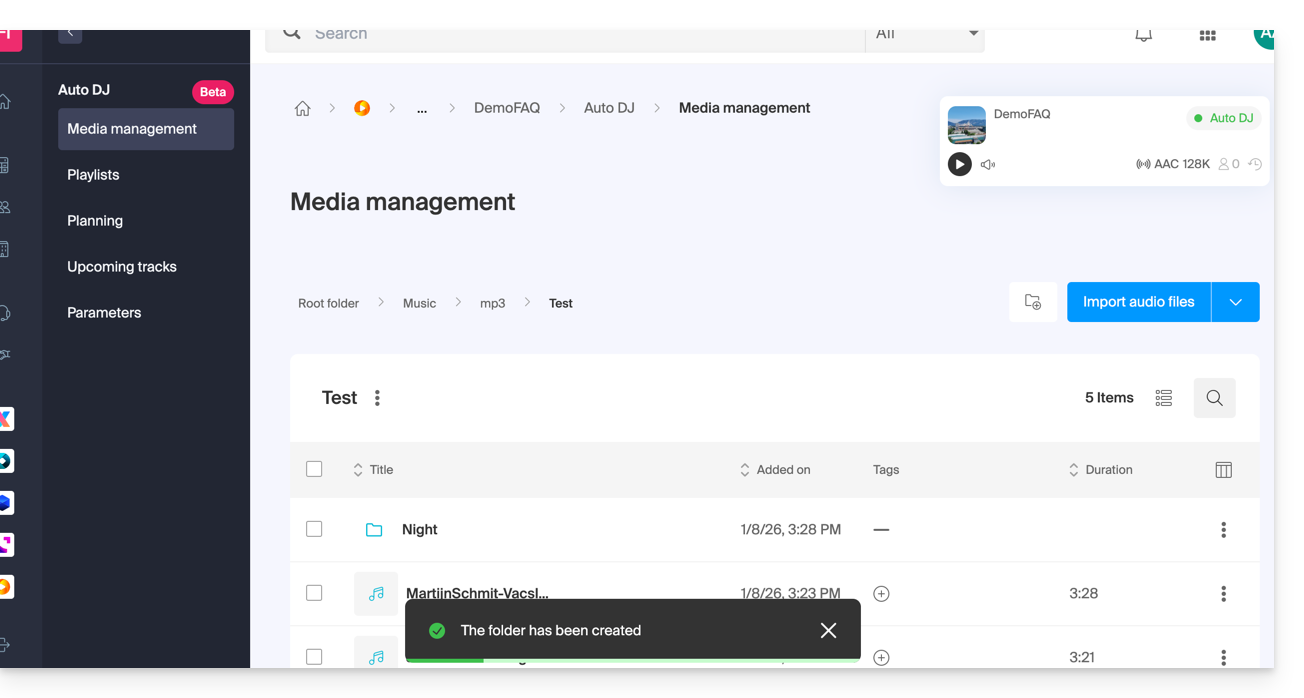The height and width of the screenshot is (698, 1304).
Task: Play the DemoFAQ radio stream
Action: click(959, 164)
